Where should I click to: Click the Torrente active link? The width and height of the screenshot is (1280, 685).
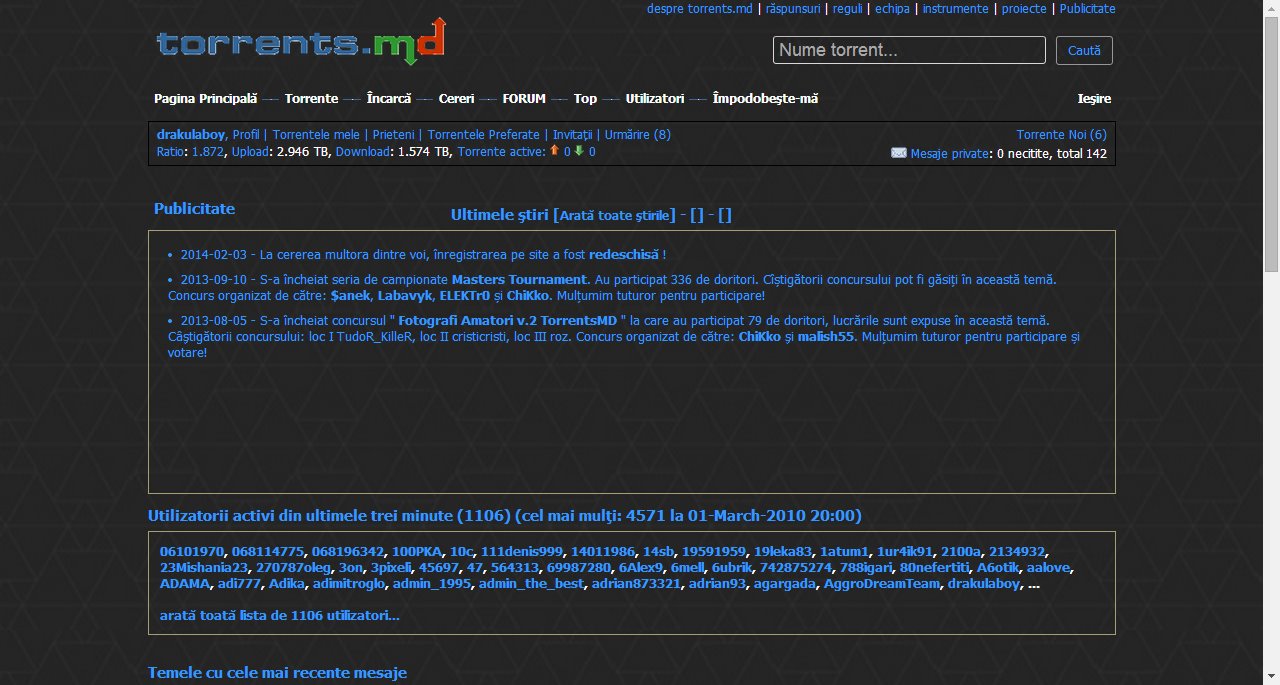(x=500, y=152)
